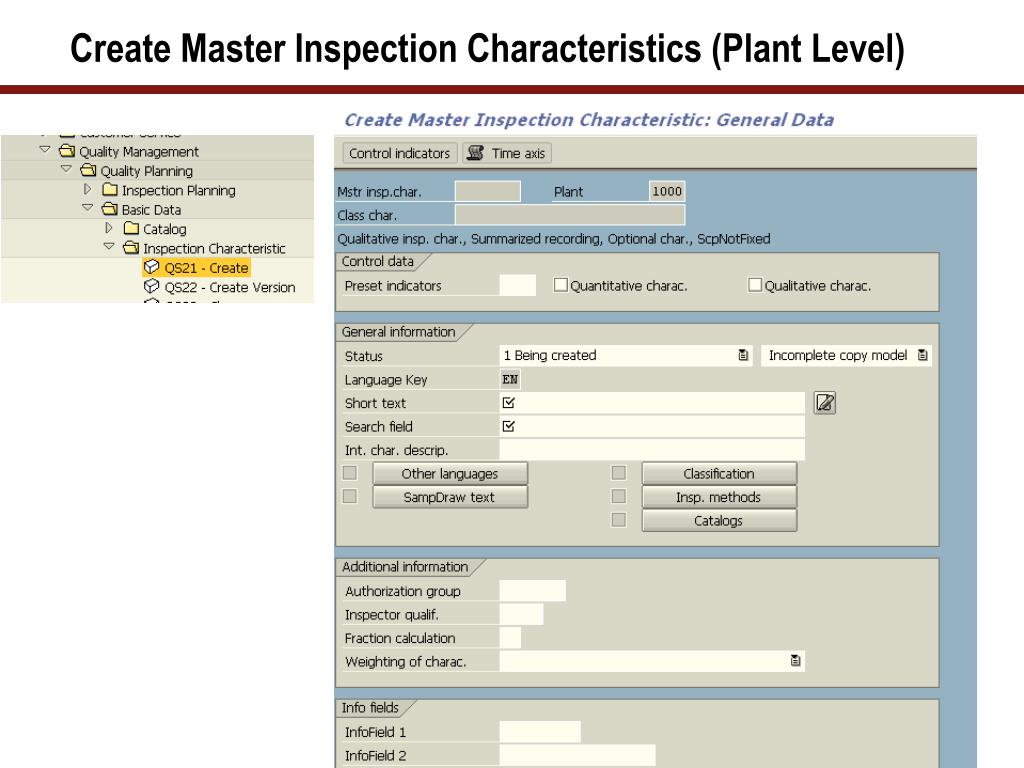Click the Search field input box
Image resolution: width=1024 pixels, height=768 pixels.
coord(652,426)
